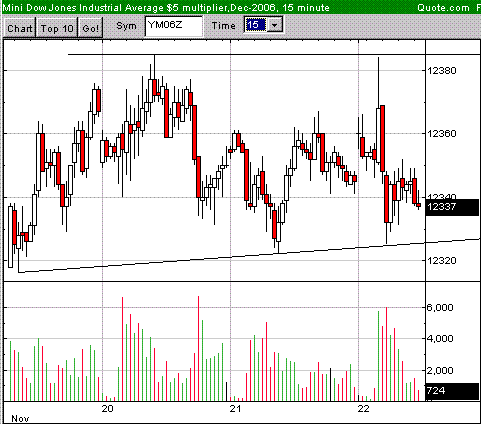Click the 12380 price axis label

point(442,70)
